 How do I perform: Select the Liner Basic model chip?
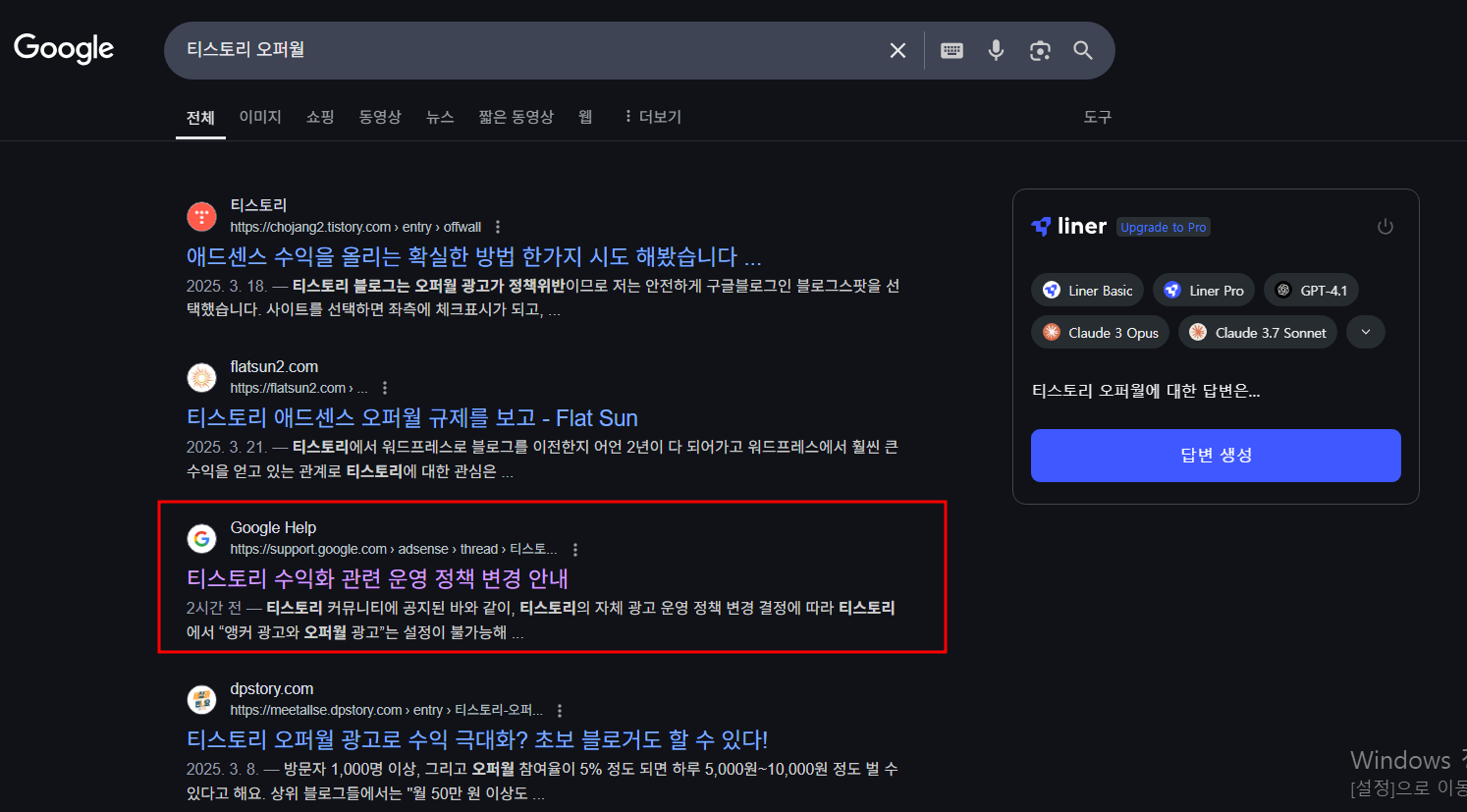pyautogui.click(x=1088, y=290)
